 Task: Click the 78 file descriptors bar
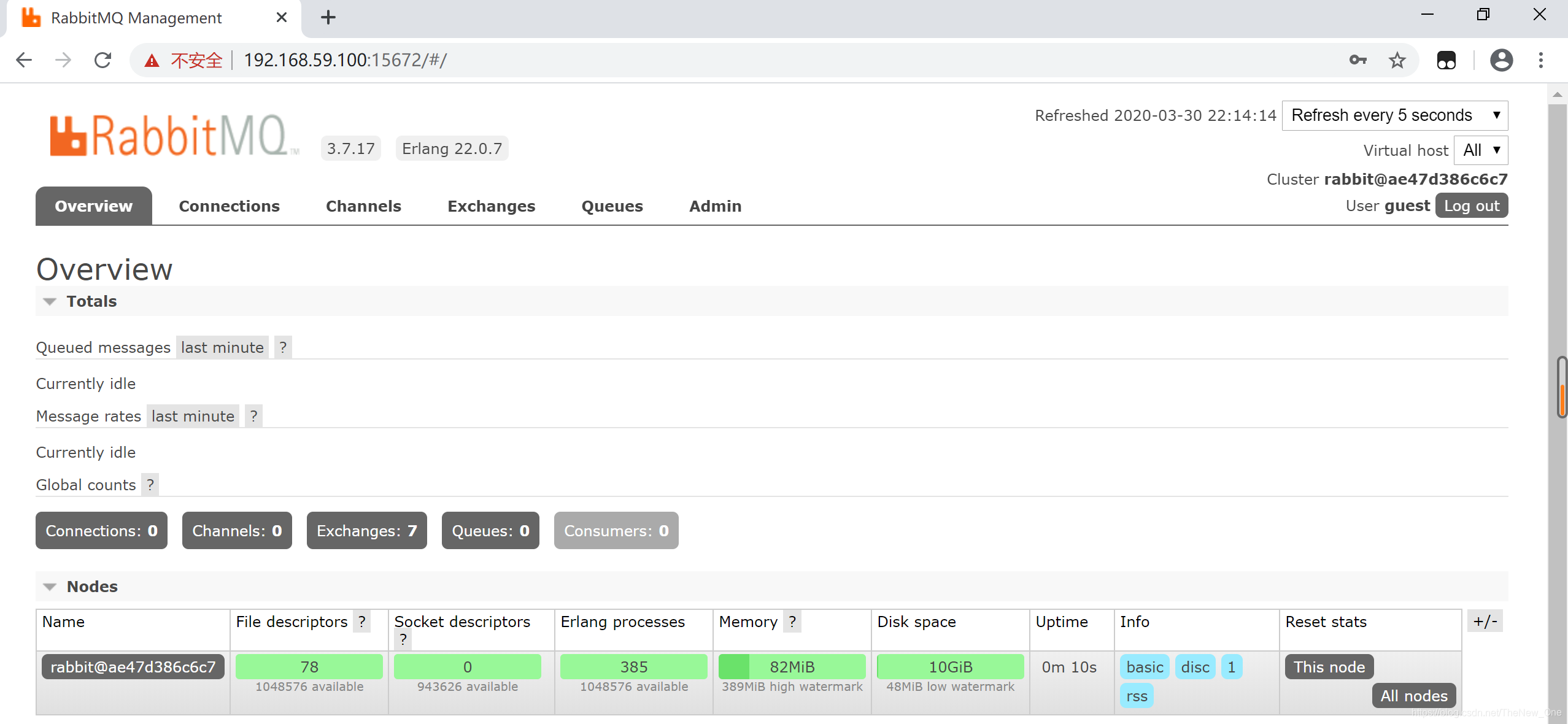[309, 667]
